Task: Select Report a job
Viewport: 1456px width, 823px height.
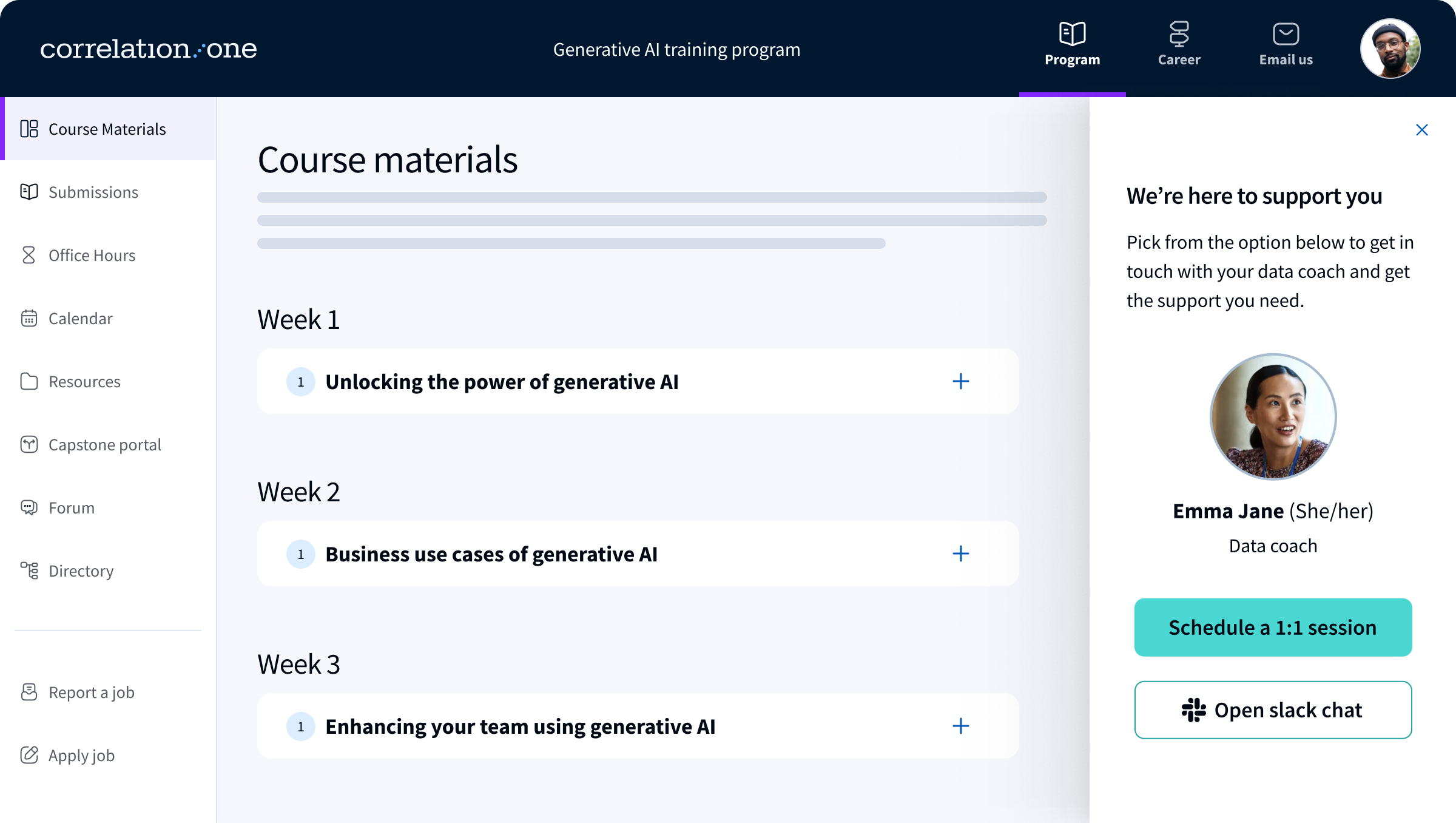Action: click(108, 692)
